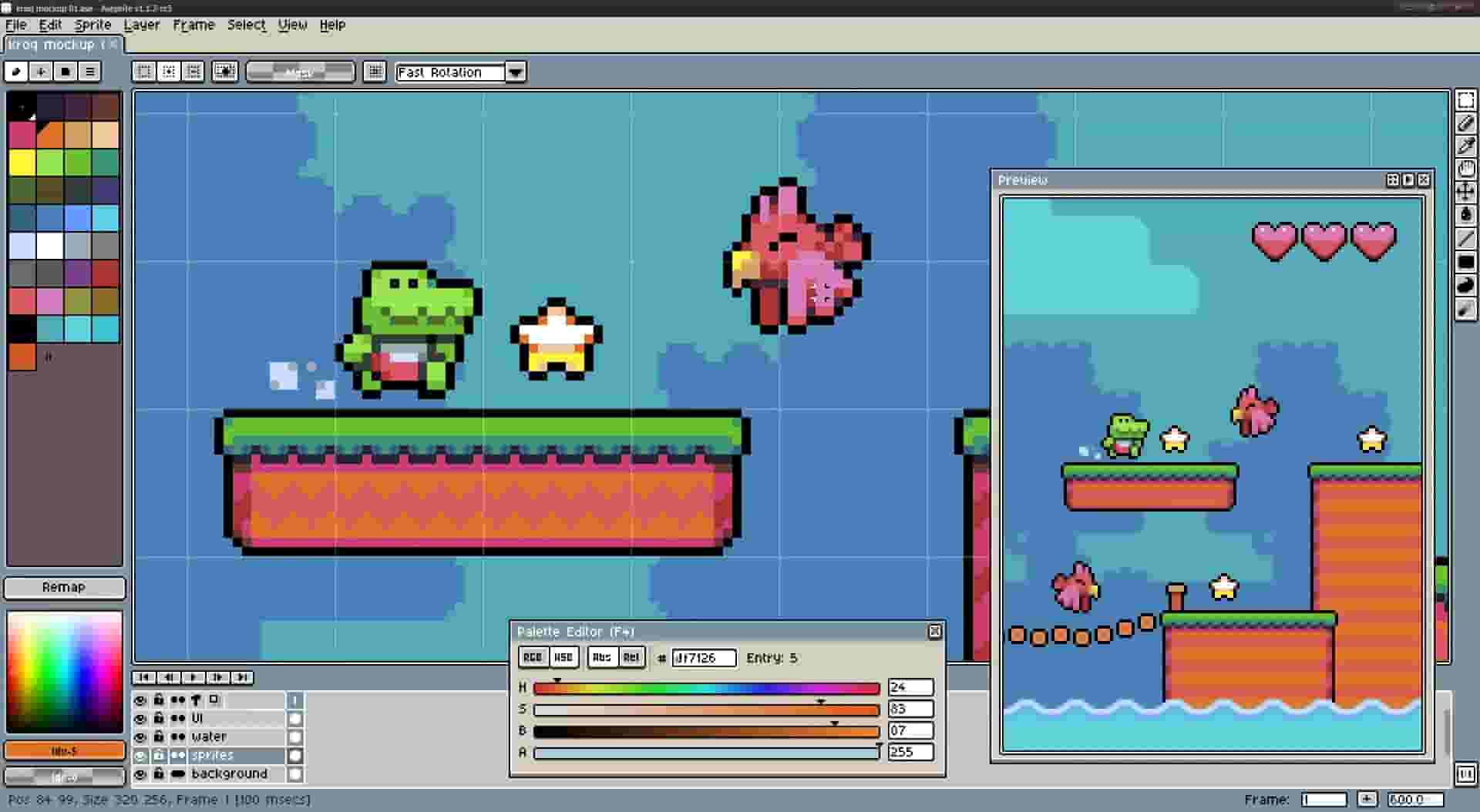The width and height of the screenshot is (1480, 812).
Task: Lock the UI layer
Action: click(x=159, y=718)
